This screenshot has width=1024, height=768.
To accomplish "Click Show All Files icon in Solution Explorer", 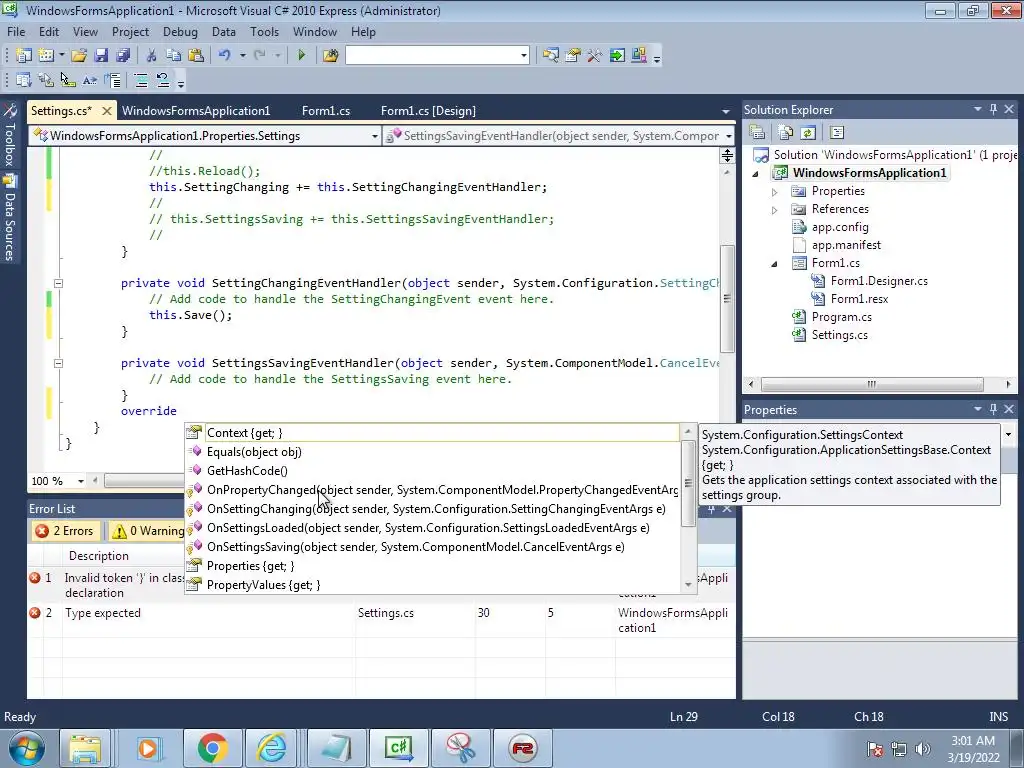I will [x=786, y=132].
